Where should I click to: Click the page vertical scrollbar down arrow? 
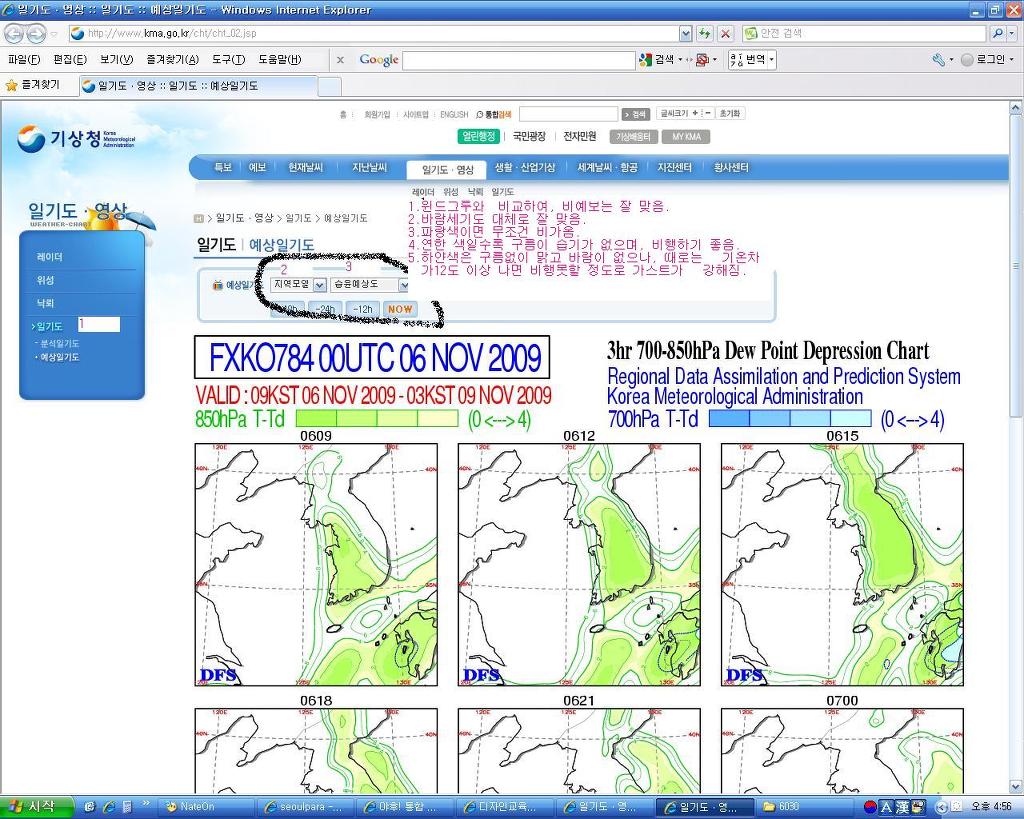(1016, 787)
